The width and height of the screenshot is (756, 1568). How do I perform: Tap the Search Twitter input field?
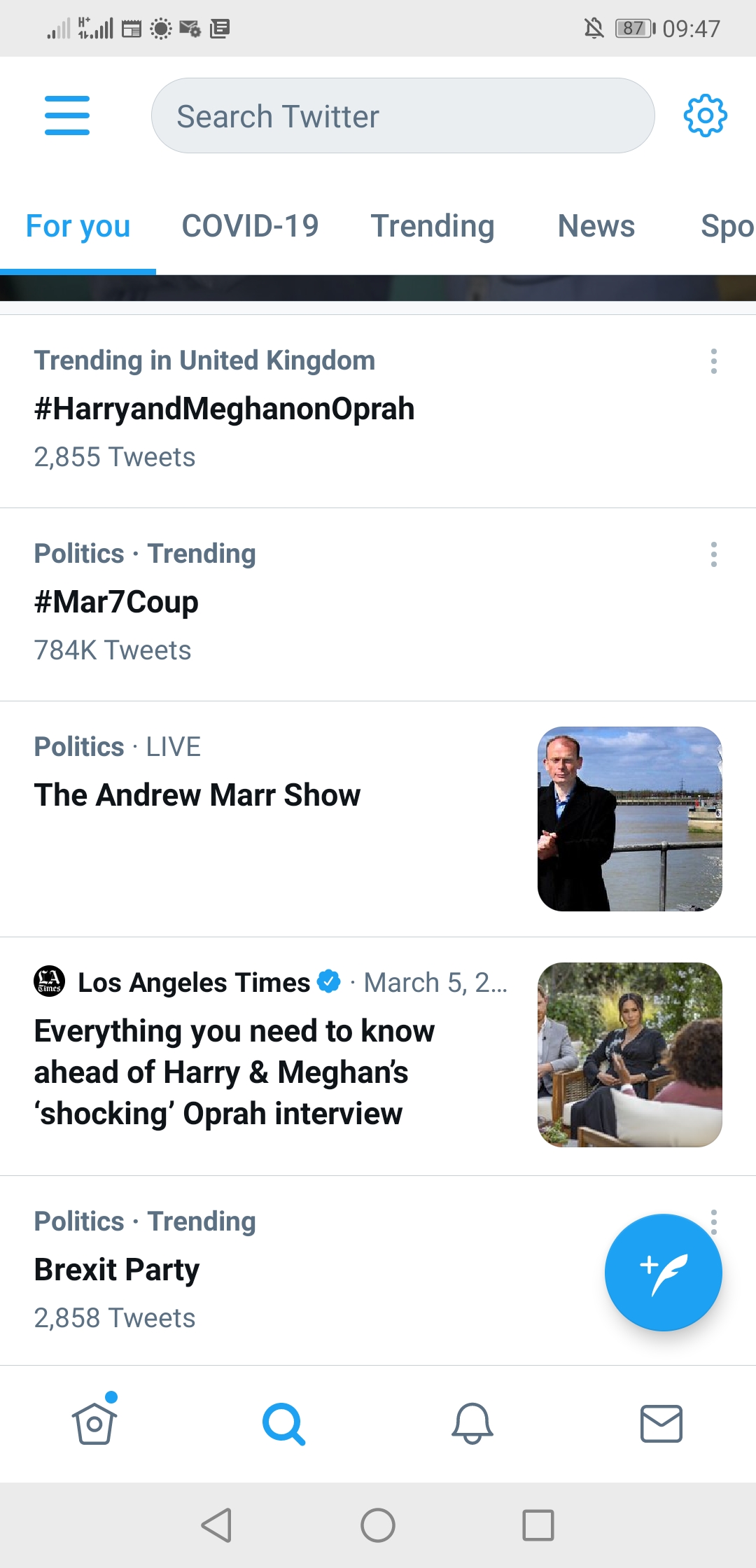(402, 115)
